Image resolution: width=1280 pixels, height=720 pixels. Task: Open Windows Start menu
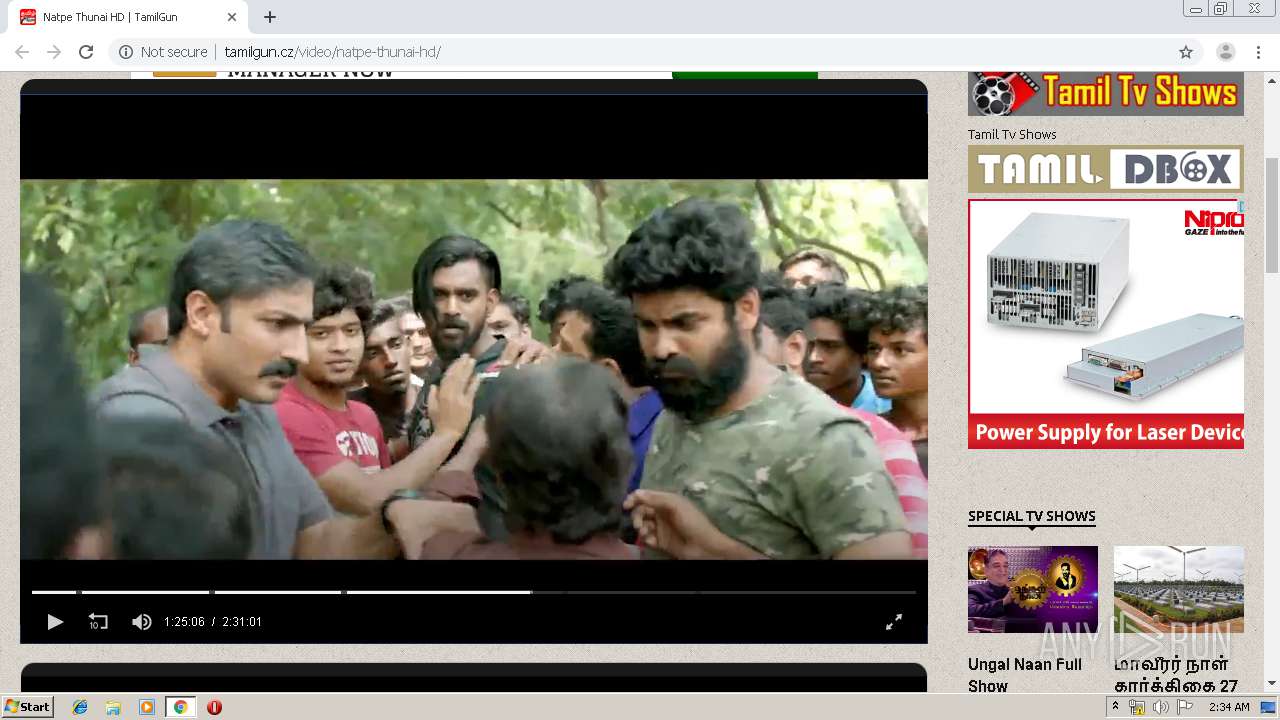tap(28, 707)
